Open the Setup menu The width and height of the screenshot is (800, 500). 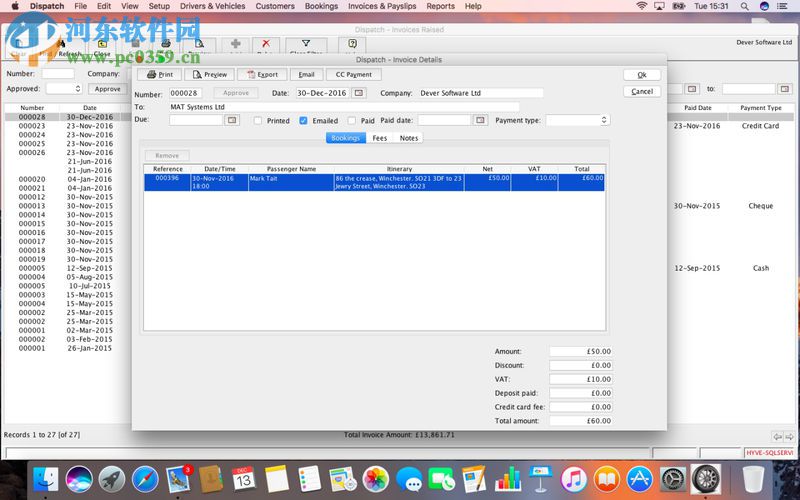point(159,6)
